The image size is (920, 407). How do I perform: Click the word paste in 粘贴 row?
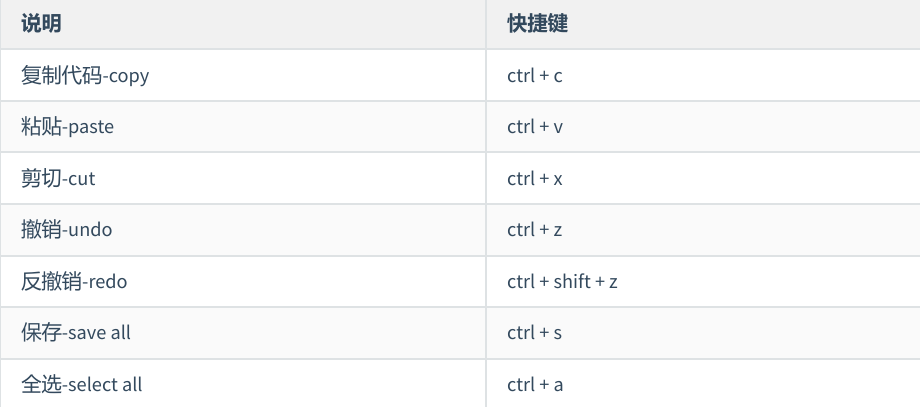[x=90, y=127]
